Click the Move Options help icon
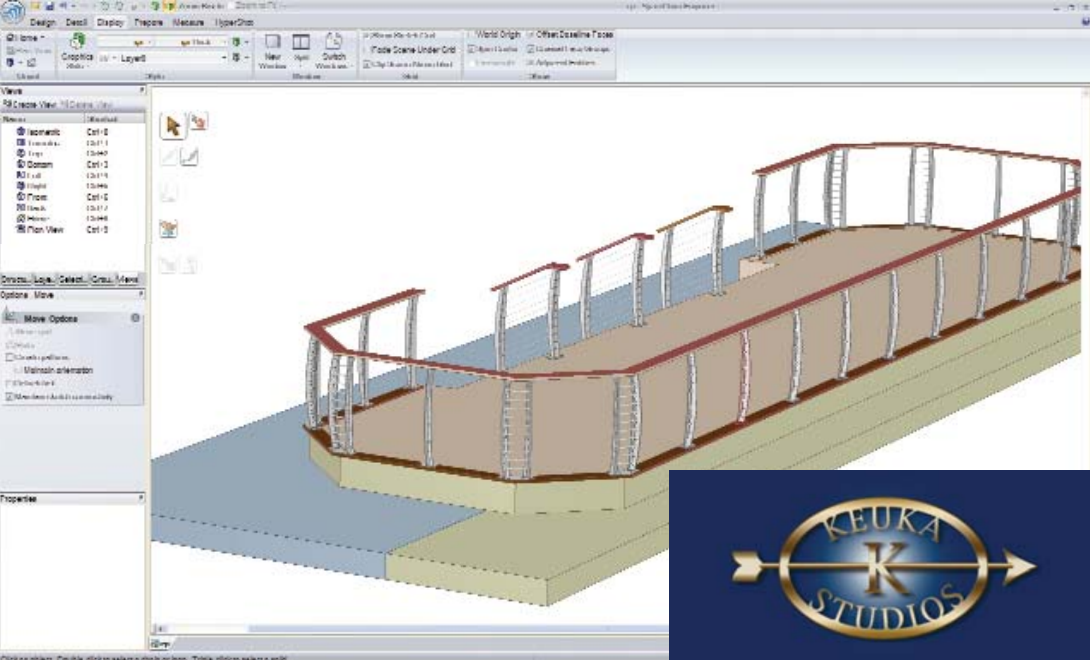1090x660 pixels. [135, 318]
